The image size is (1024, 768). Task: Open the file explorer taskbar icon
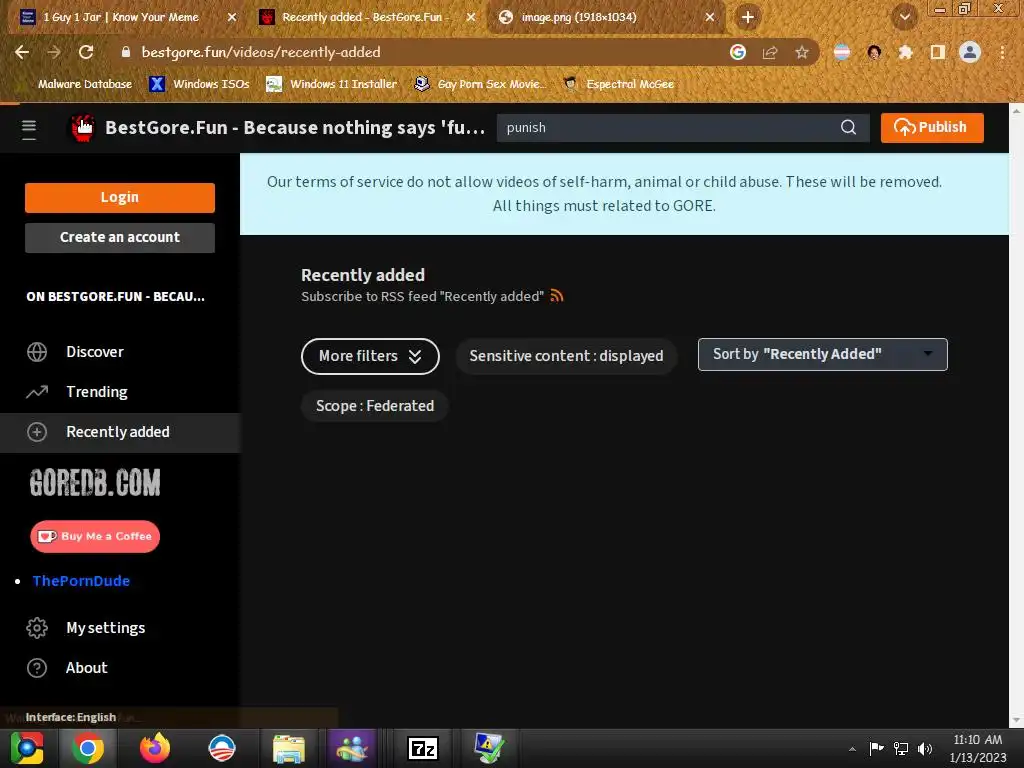[288, 749]
